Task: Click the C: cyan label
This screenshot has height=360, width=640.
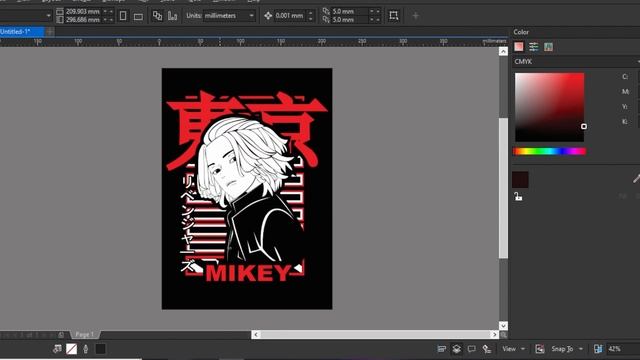Action: pyautogui.click(x=625, y=77)
